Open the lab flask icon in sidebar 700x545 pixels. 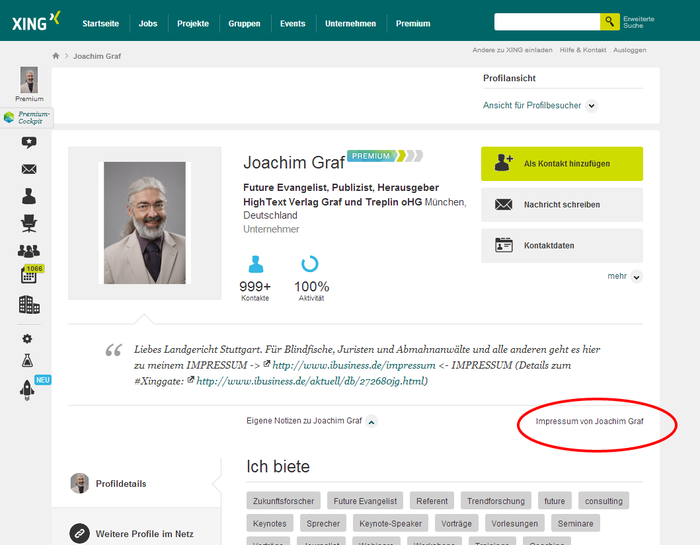click(27, 360)
